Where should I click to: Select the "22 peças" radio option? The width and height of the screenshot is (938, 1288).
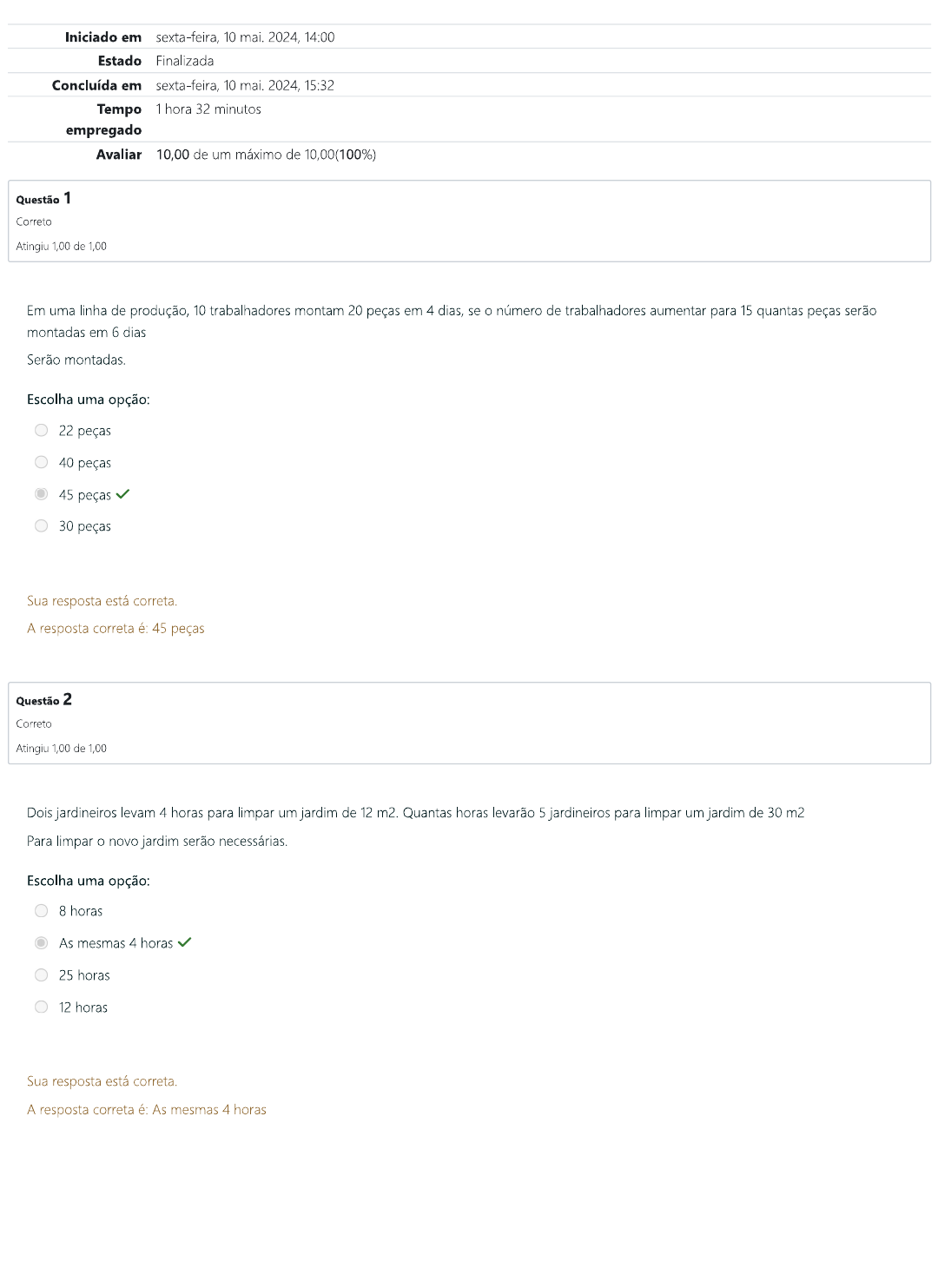[41, 431]
